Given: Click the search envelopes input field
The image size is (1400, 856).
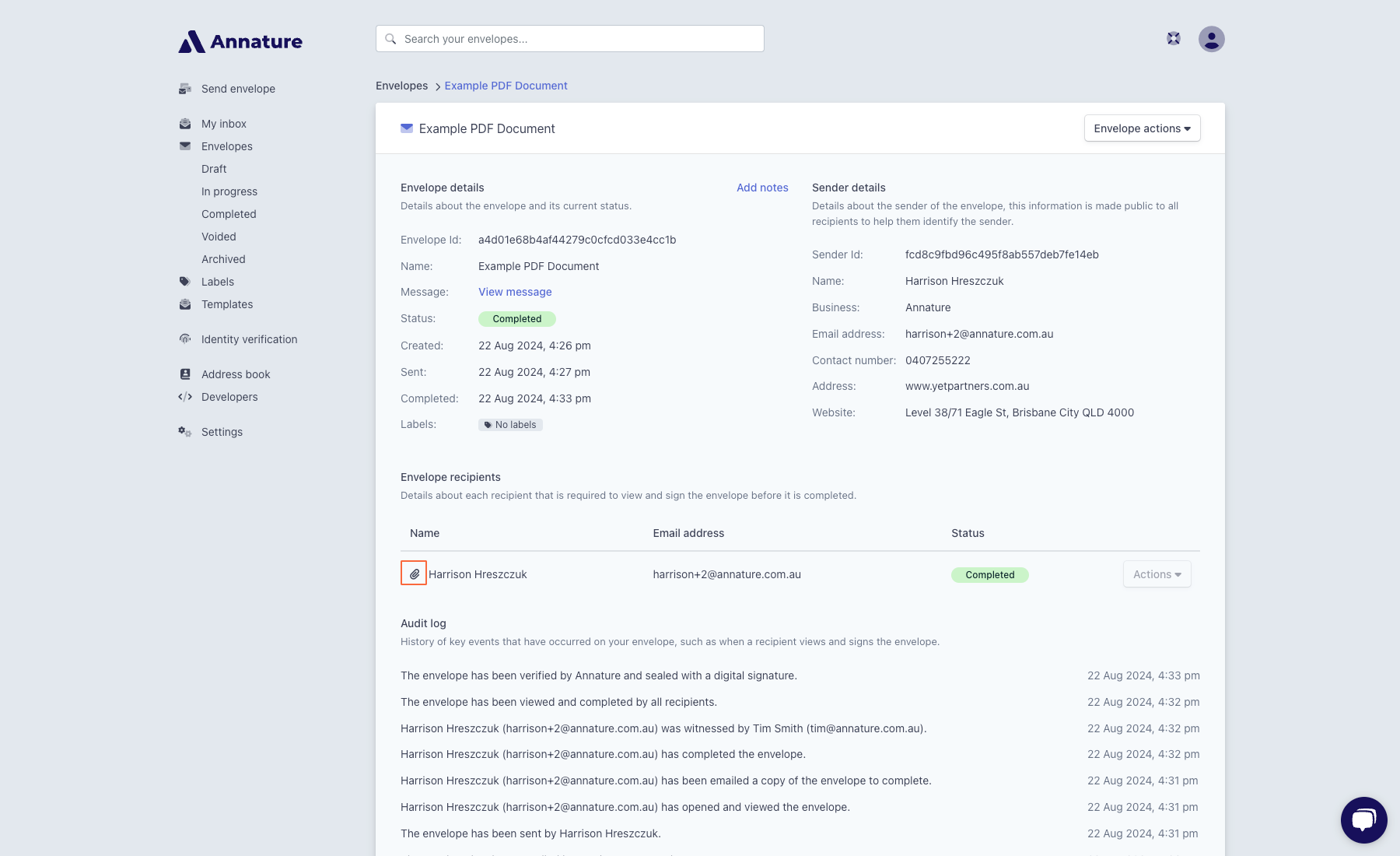Looking at the screenshot, I should (x=570, y=39).
